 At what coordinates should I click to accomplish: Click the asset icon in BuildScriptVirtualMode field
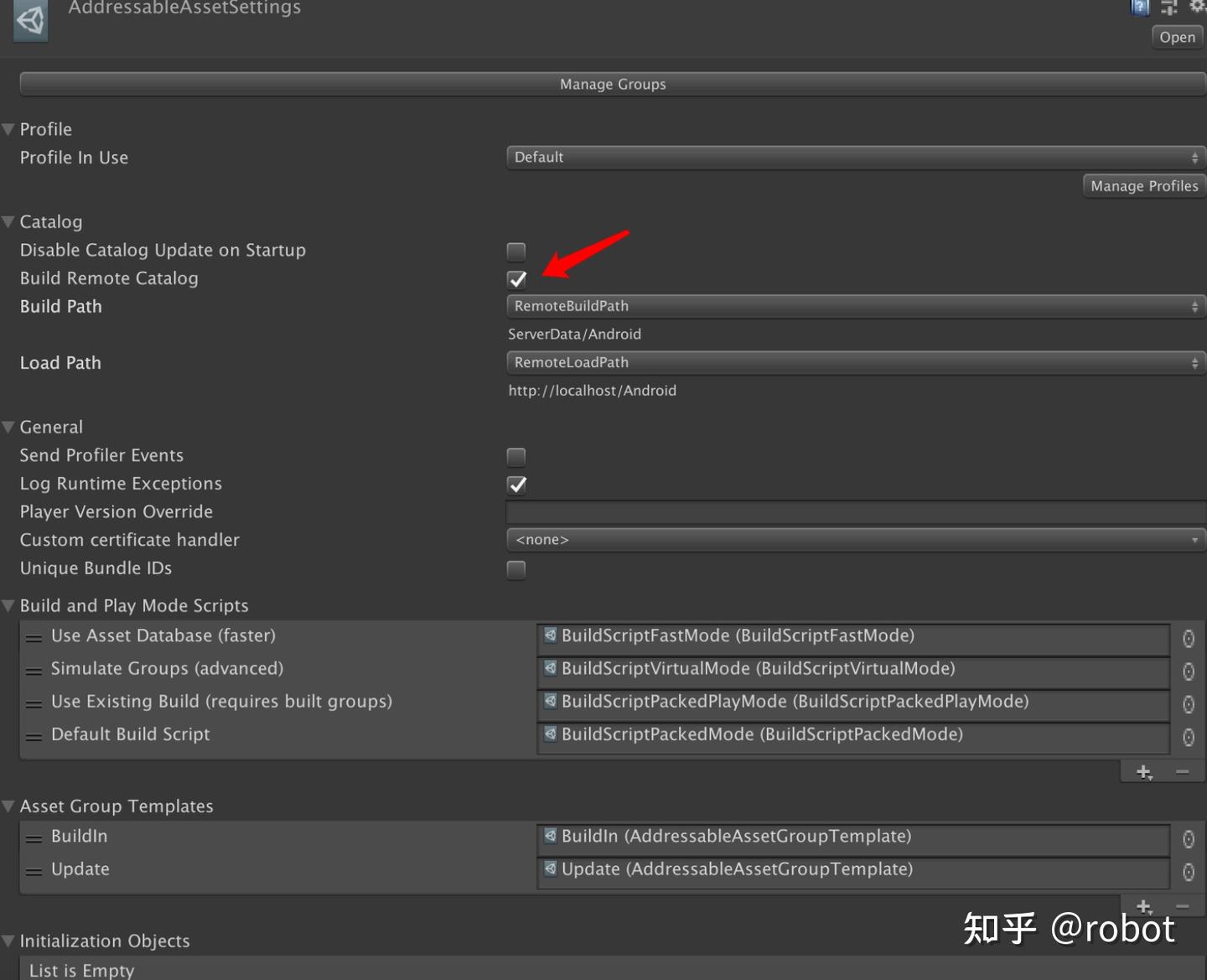(x=550, y=668)
